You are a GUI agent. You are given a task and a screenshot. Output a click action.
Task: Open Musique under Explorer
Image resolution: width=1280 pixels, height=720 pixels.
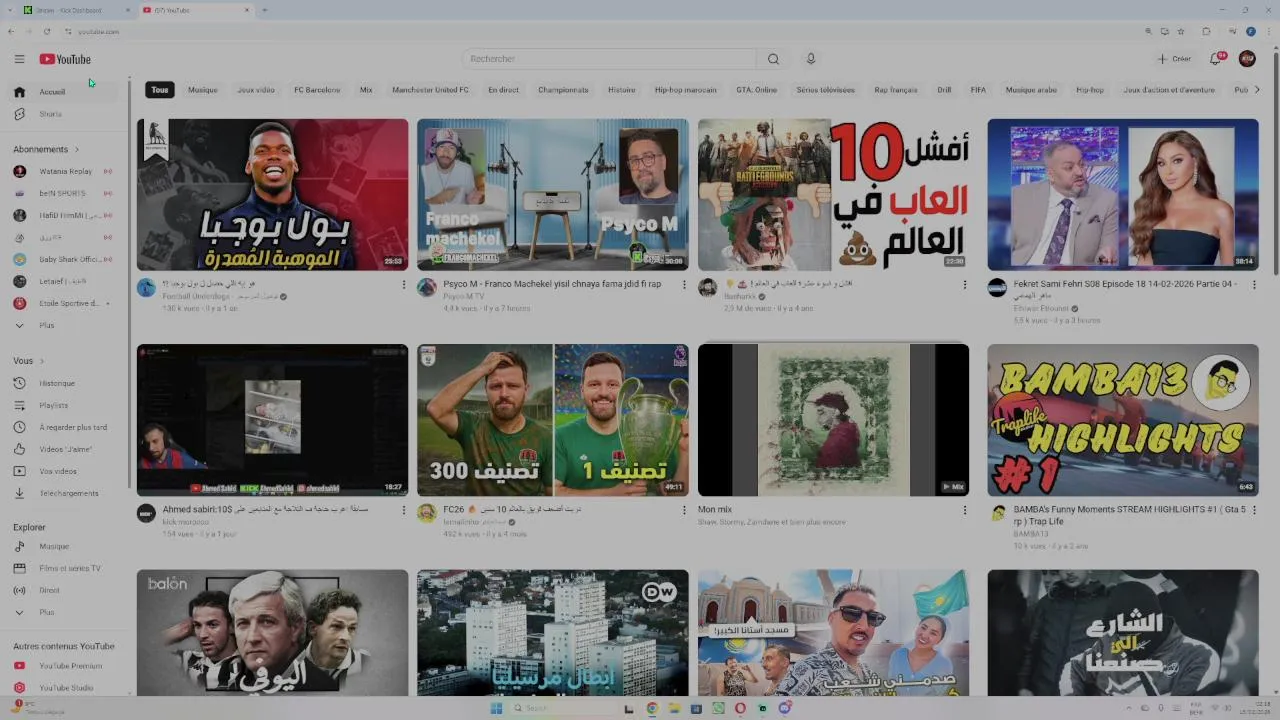coord(65,546)
